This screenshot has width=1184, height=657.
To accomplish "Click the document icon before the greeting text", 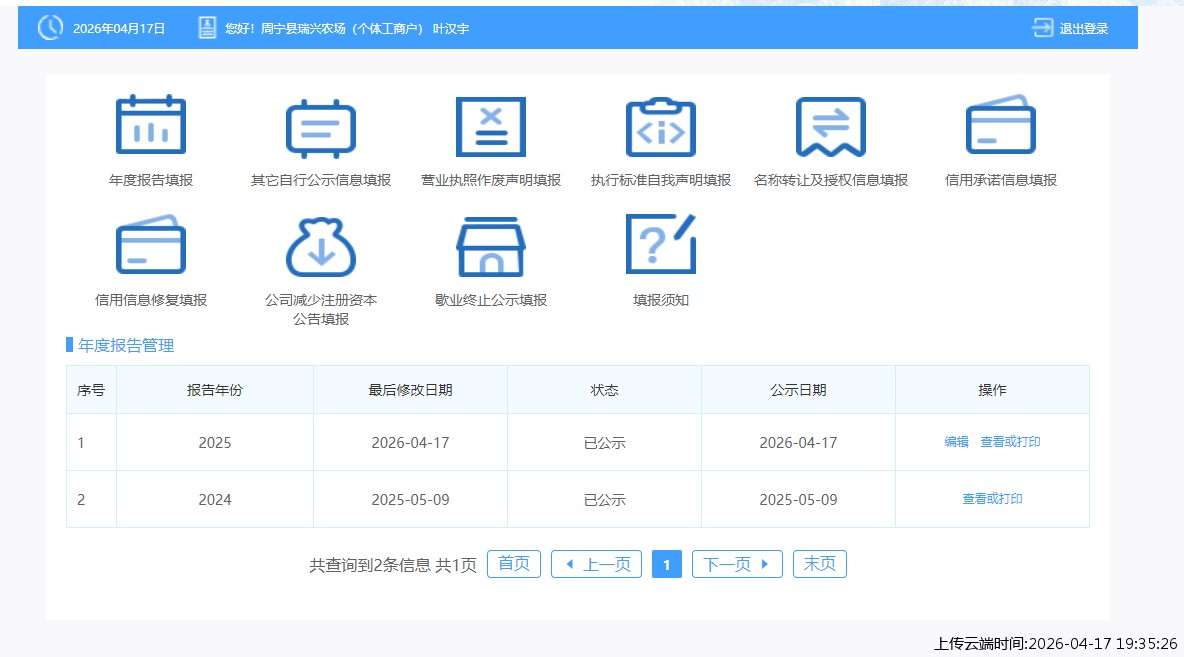I will [x=205, y=28].
